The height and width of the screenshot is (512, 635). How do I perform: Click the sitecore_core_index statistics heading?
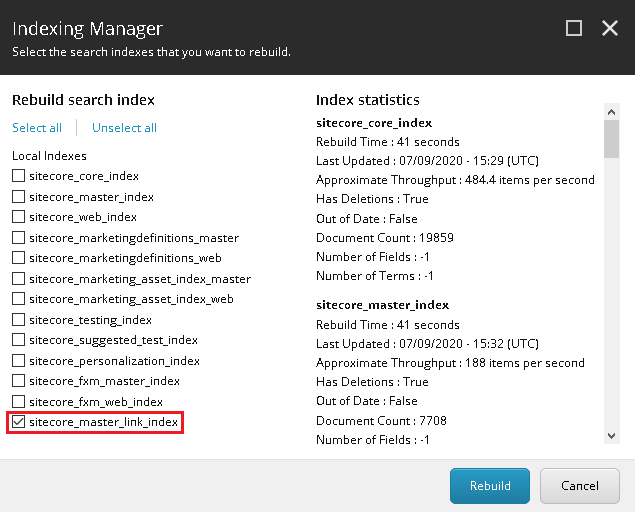tap(374, 123)
